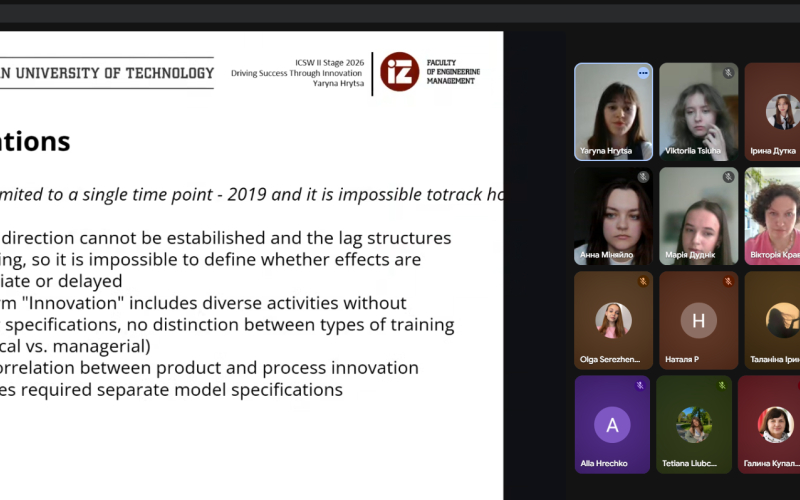Select Ірина Дутка's participant tile
Screen dimensions: 800x500
[x=774, y=112]
